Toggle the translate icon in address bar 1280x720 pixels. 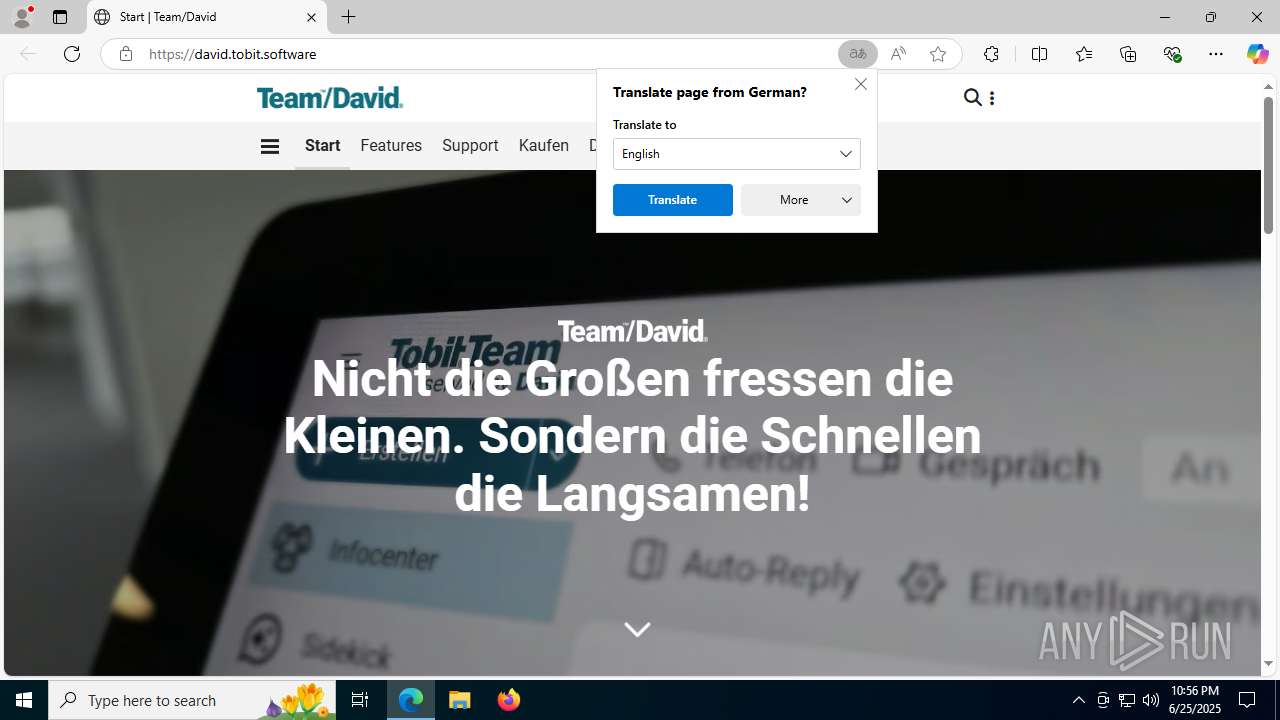coord(857,54)
